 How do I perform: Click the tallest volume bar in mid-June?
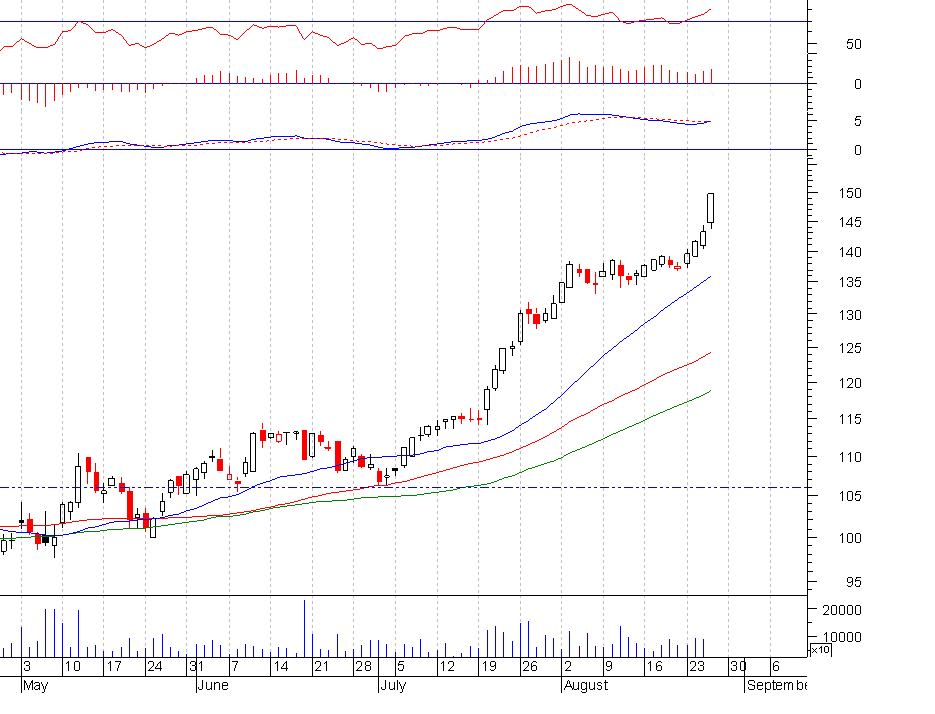click(x=305, y=629)
